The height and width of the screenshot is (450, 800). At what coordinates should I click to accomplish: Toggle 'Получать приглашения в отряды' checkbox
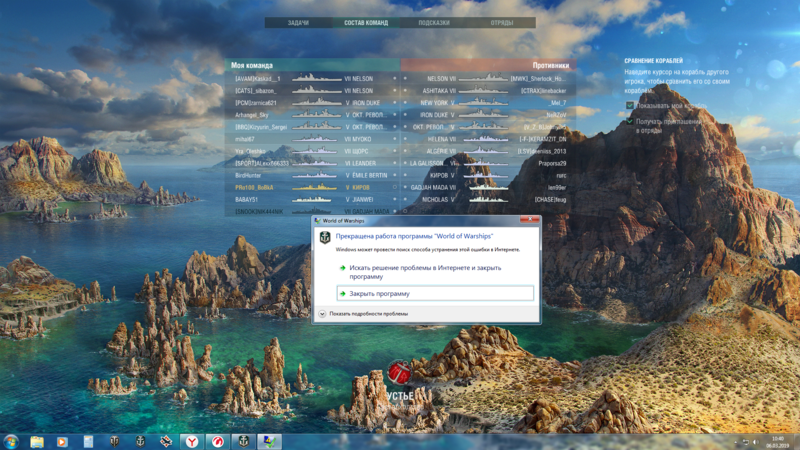(630, 122)
